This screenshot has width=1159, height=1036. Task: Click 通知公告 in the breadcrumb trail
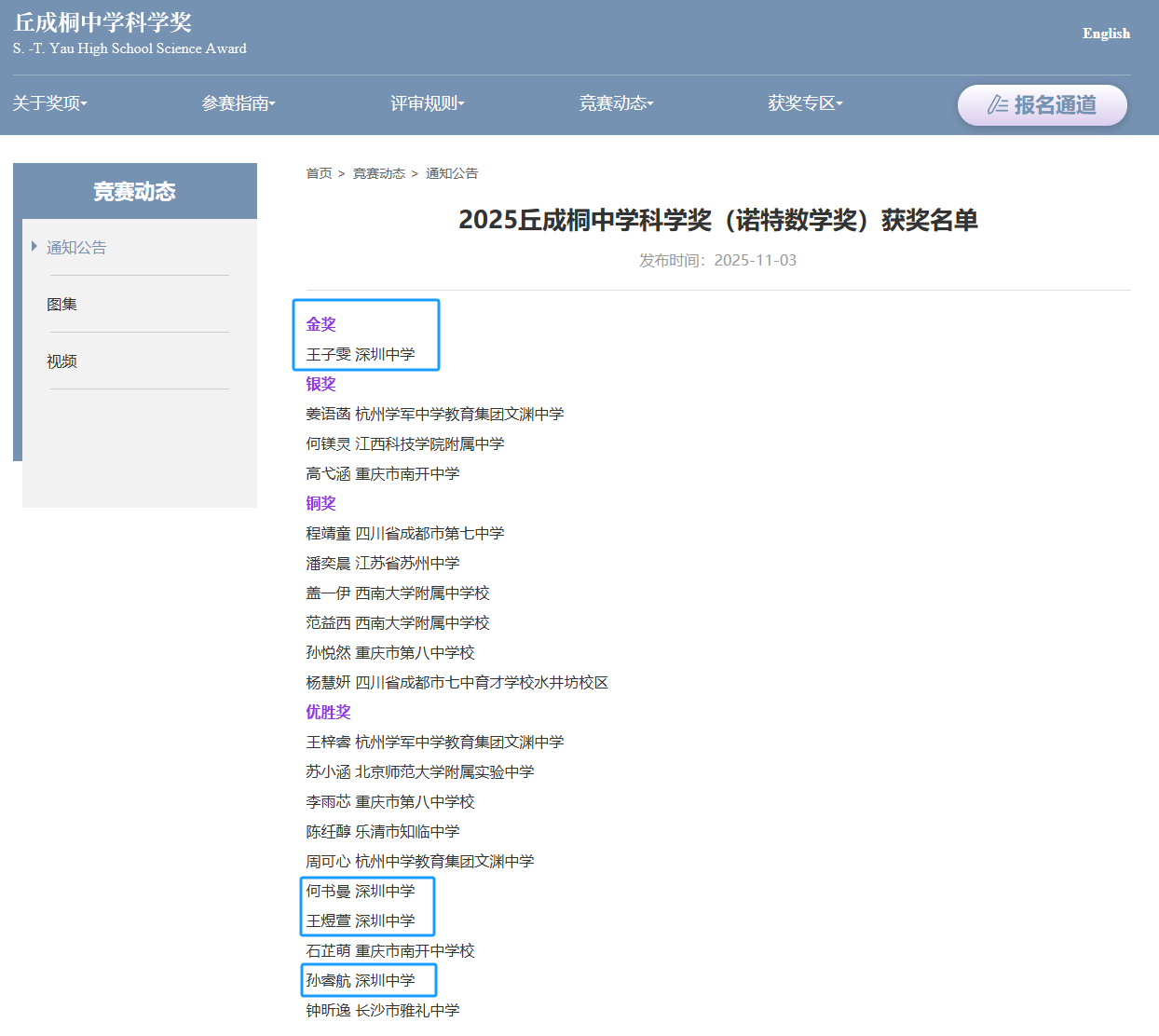click(x=452, y=173)
